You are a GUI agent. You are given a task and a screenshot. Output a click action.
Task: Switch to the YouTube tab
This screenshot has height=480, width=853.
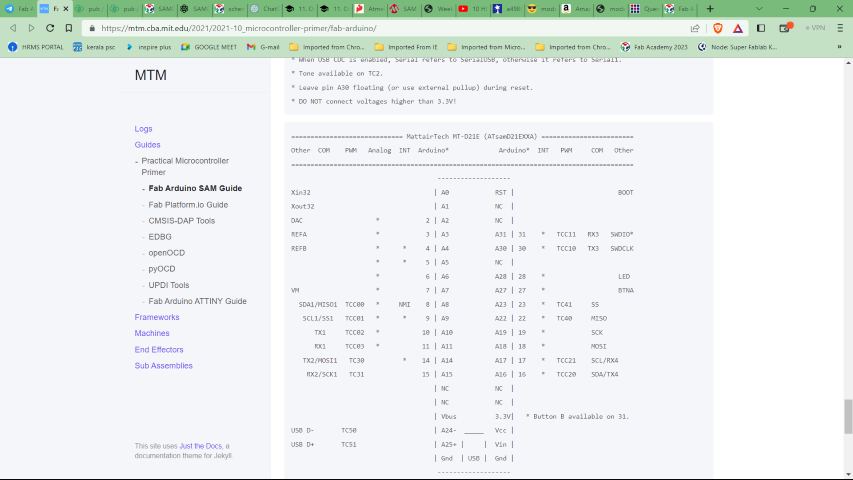pos(472,9)
